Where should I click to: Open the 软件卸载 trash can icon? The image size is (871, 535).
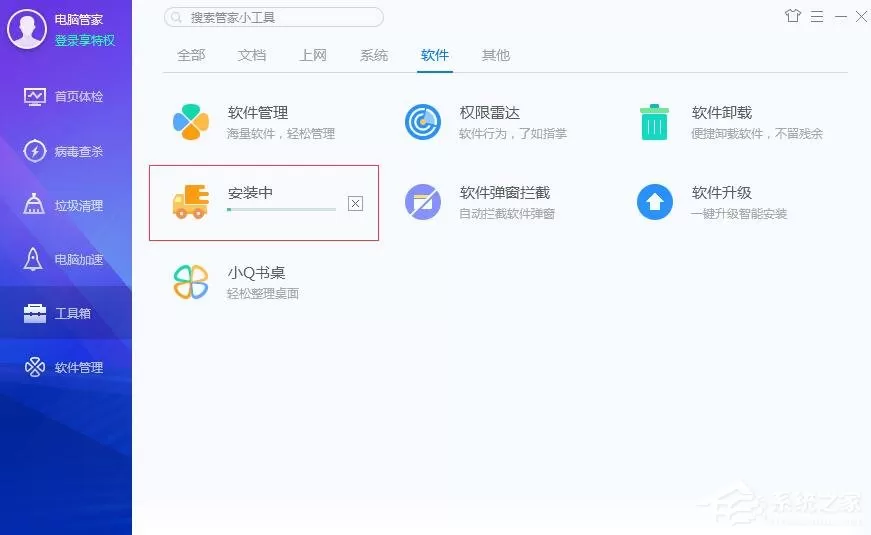pos(654,122)
